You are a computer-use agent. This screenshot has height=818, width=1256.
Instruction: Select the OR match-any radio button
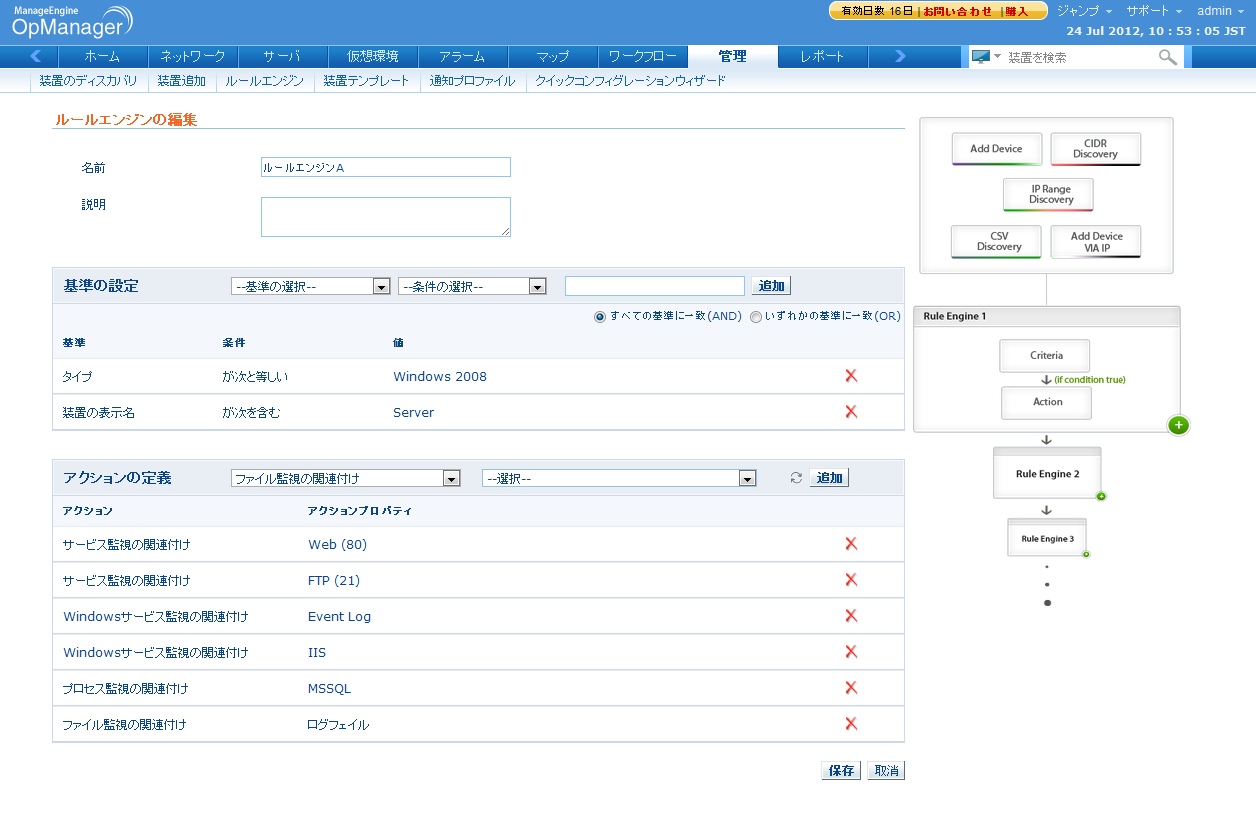point(756,316)
